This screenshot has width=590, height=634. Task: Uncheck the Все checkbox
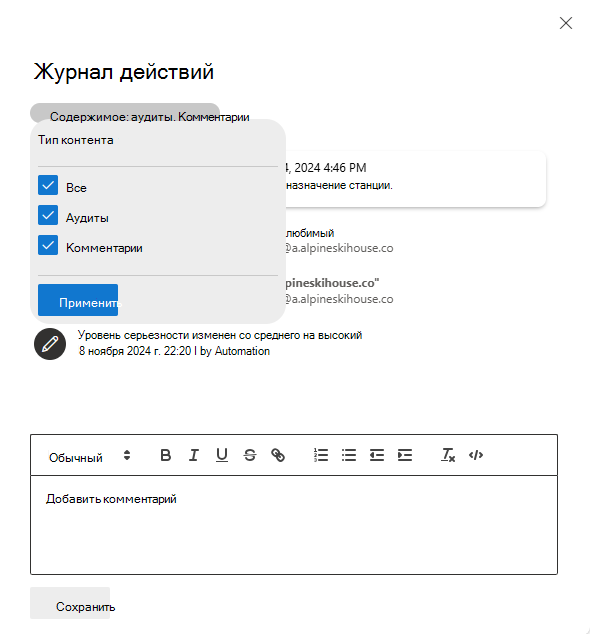[48, 186]
